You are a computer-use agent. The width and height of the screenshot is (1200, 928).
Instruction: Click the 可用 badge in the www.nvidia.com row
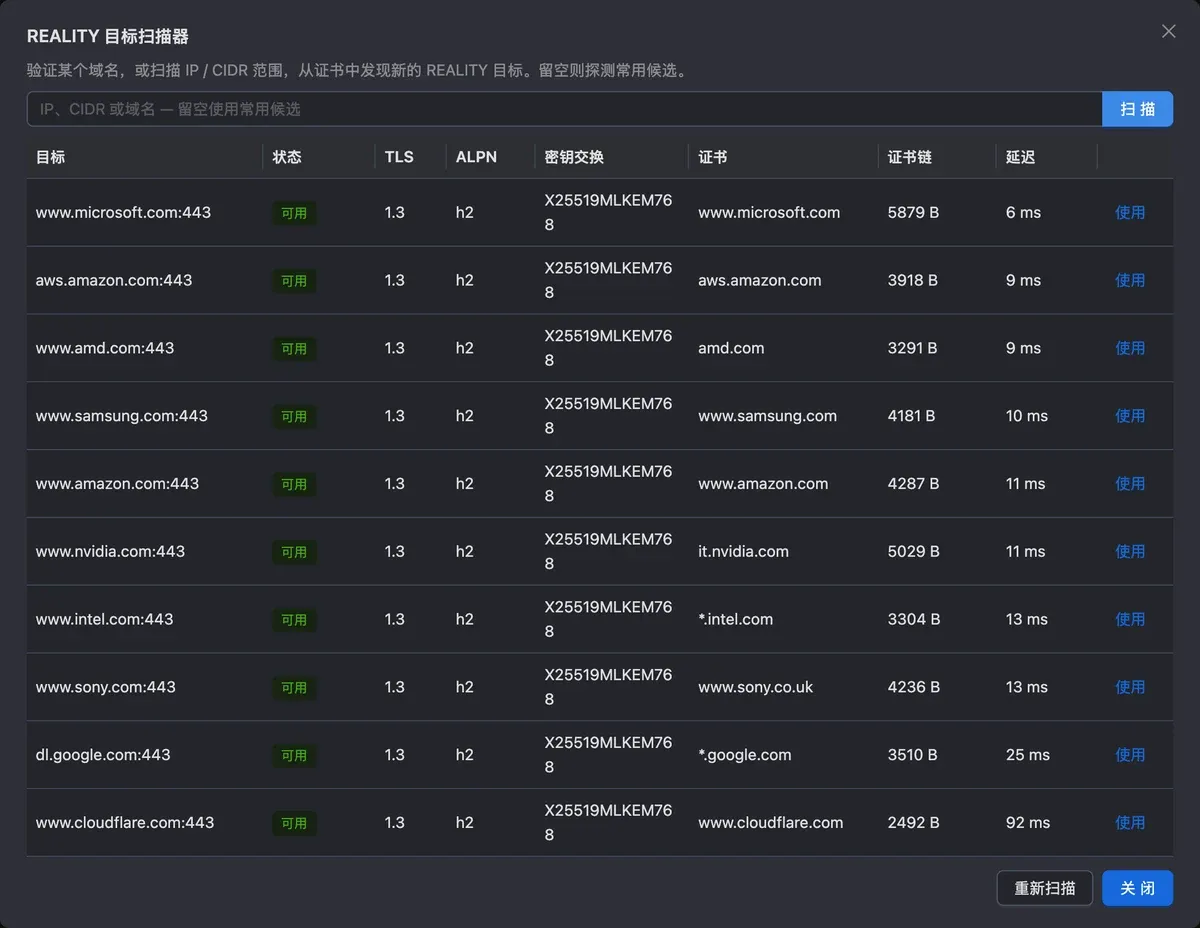pos(294,552)
